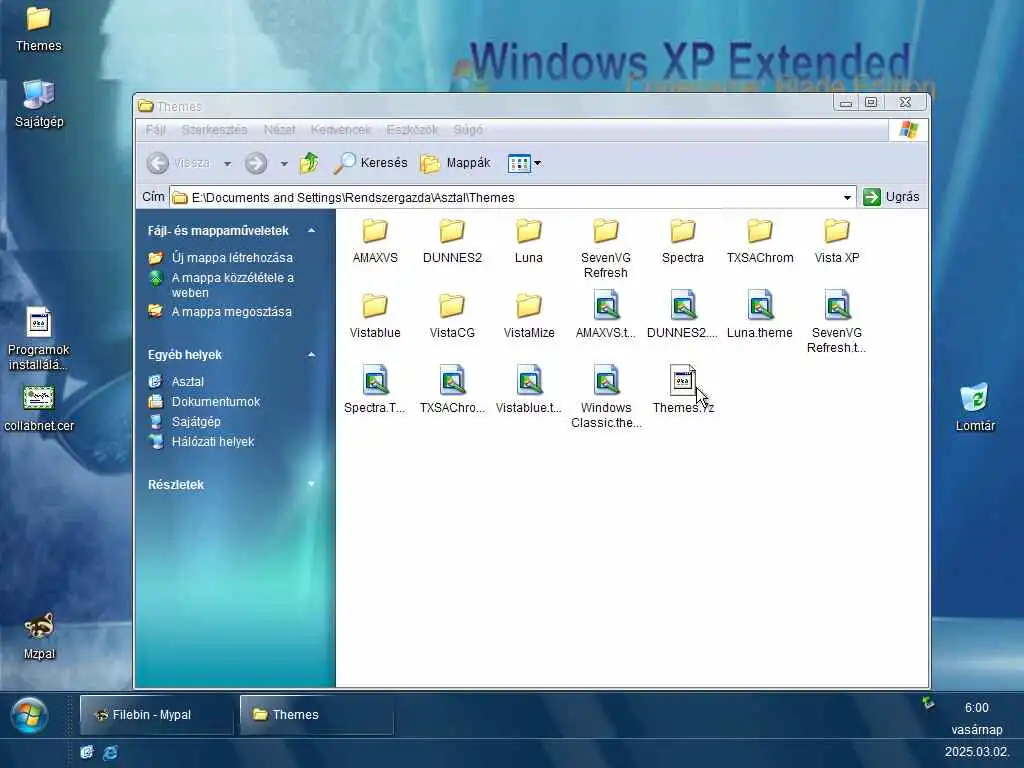Click the Internet Explorer quick launch icon
Screen dimensions: 1024x768
pos(110,752)
